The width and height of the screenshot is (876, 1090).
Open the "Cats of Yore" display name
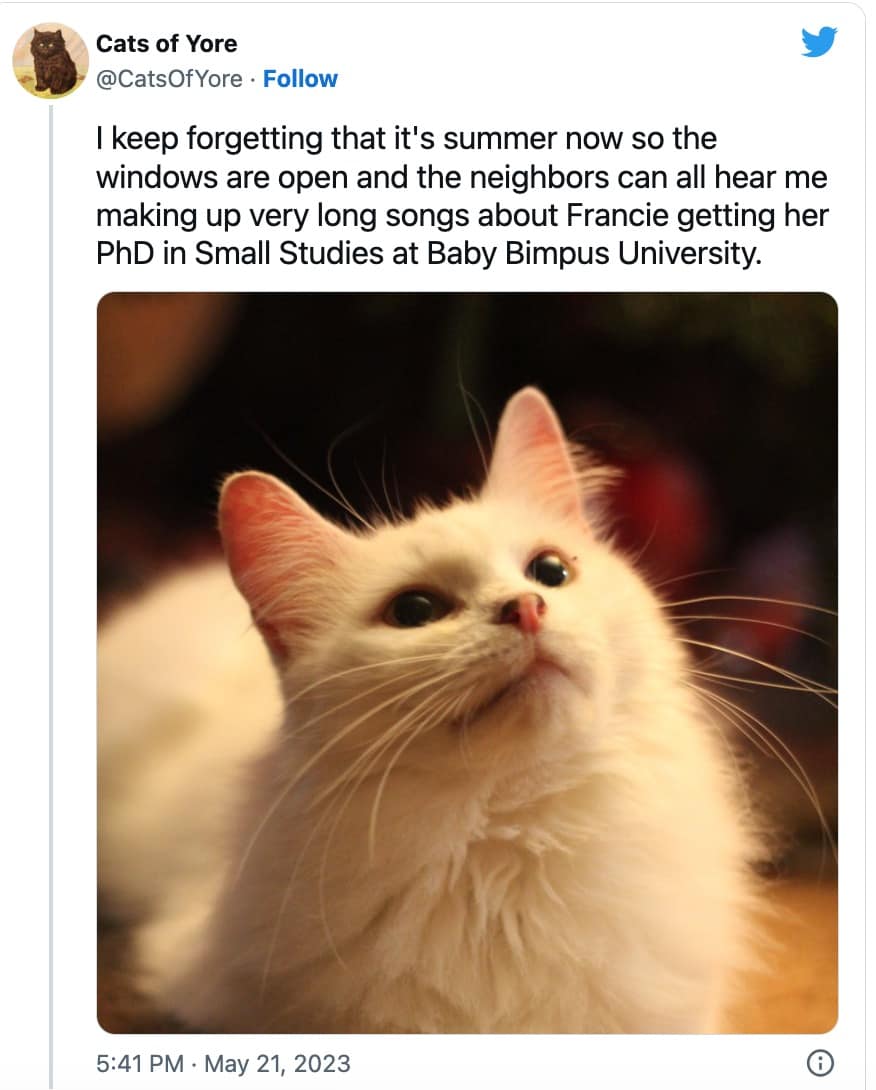[x=166, y=44]
